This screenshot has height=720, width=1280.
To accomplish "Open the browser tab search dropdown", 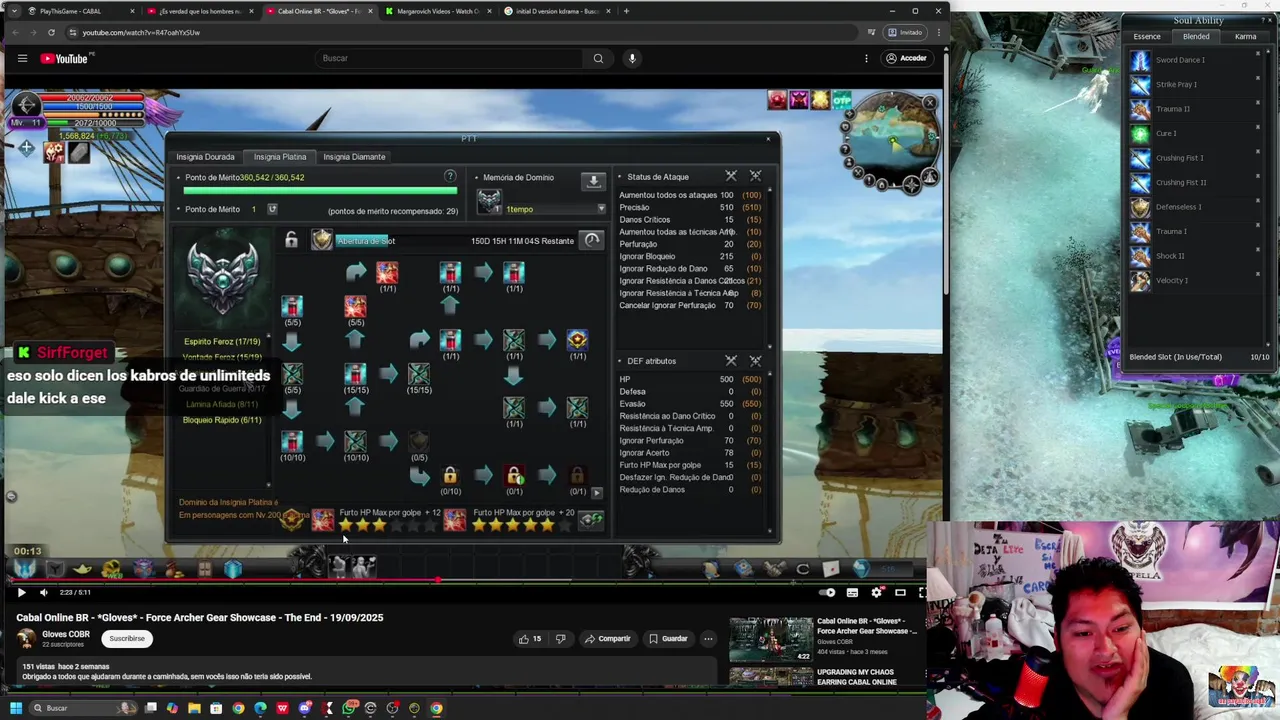I will click(x=13, y=11).
